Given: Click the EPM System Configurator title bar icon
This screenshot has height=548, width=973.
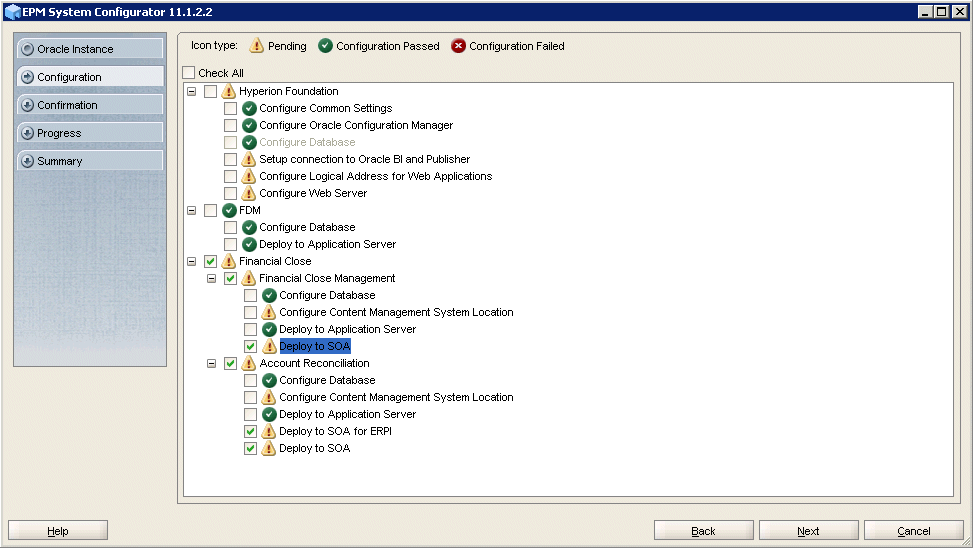Looking at the screenshot, I should click(12, 12).
